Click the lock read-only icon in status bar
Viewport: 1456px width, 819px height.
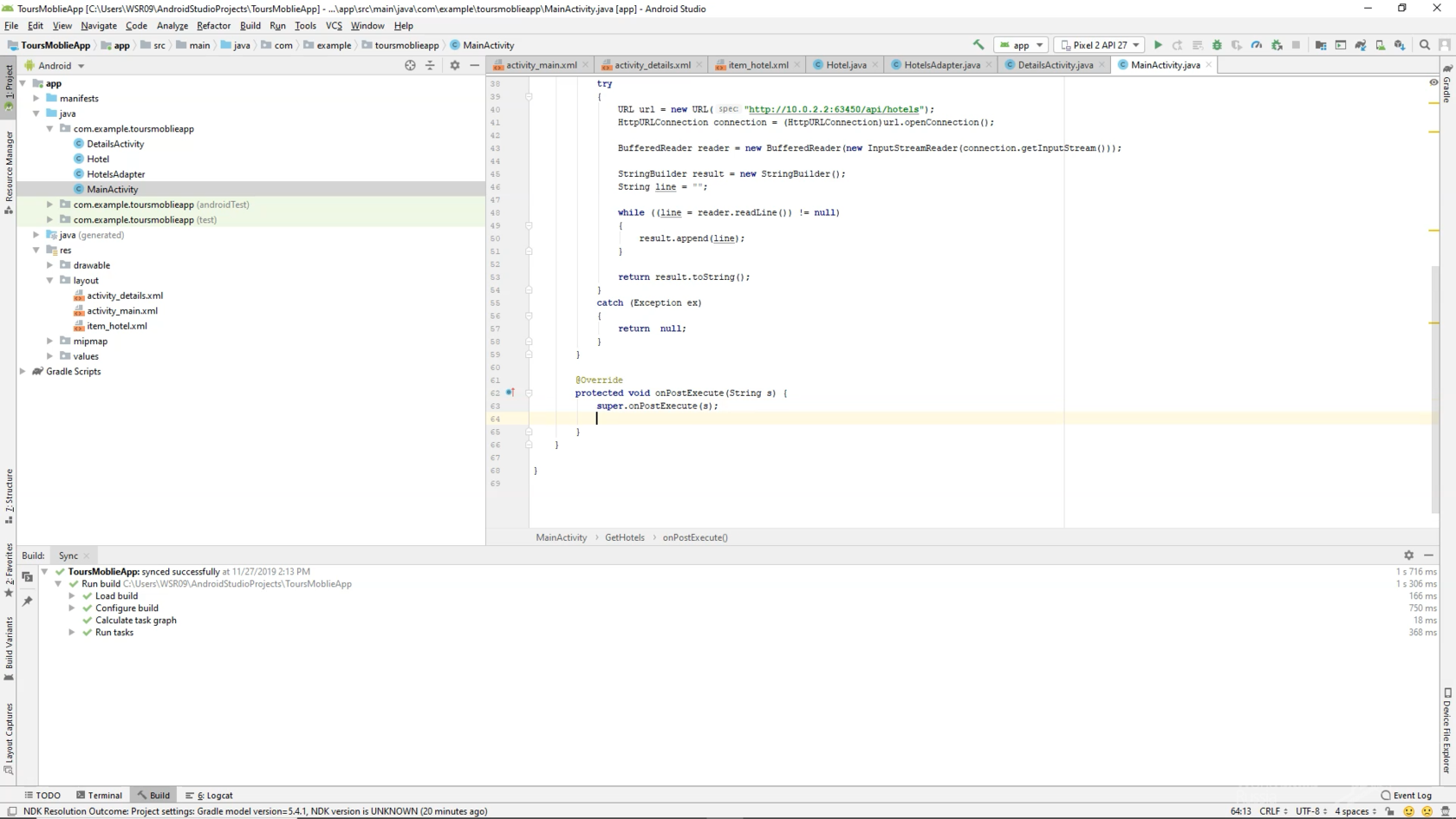pyautogui.click(x=1389, y=811)
